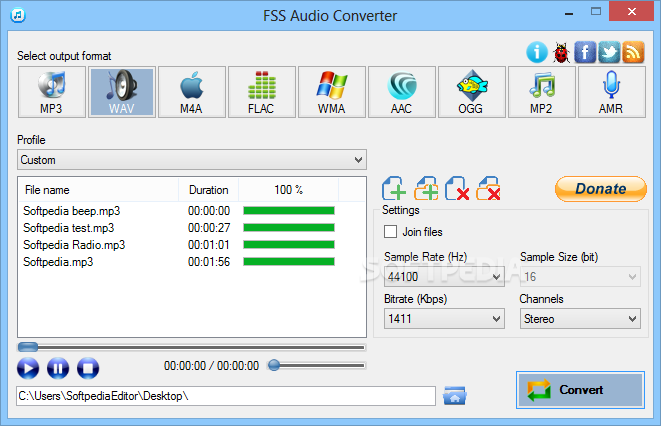This screenshot has height=426, width=661.
Task: Add a folder with the plus icon
Action: (x=426, y=188)
